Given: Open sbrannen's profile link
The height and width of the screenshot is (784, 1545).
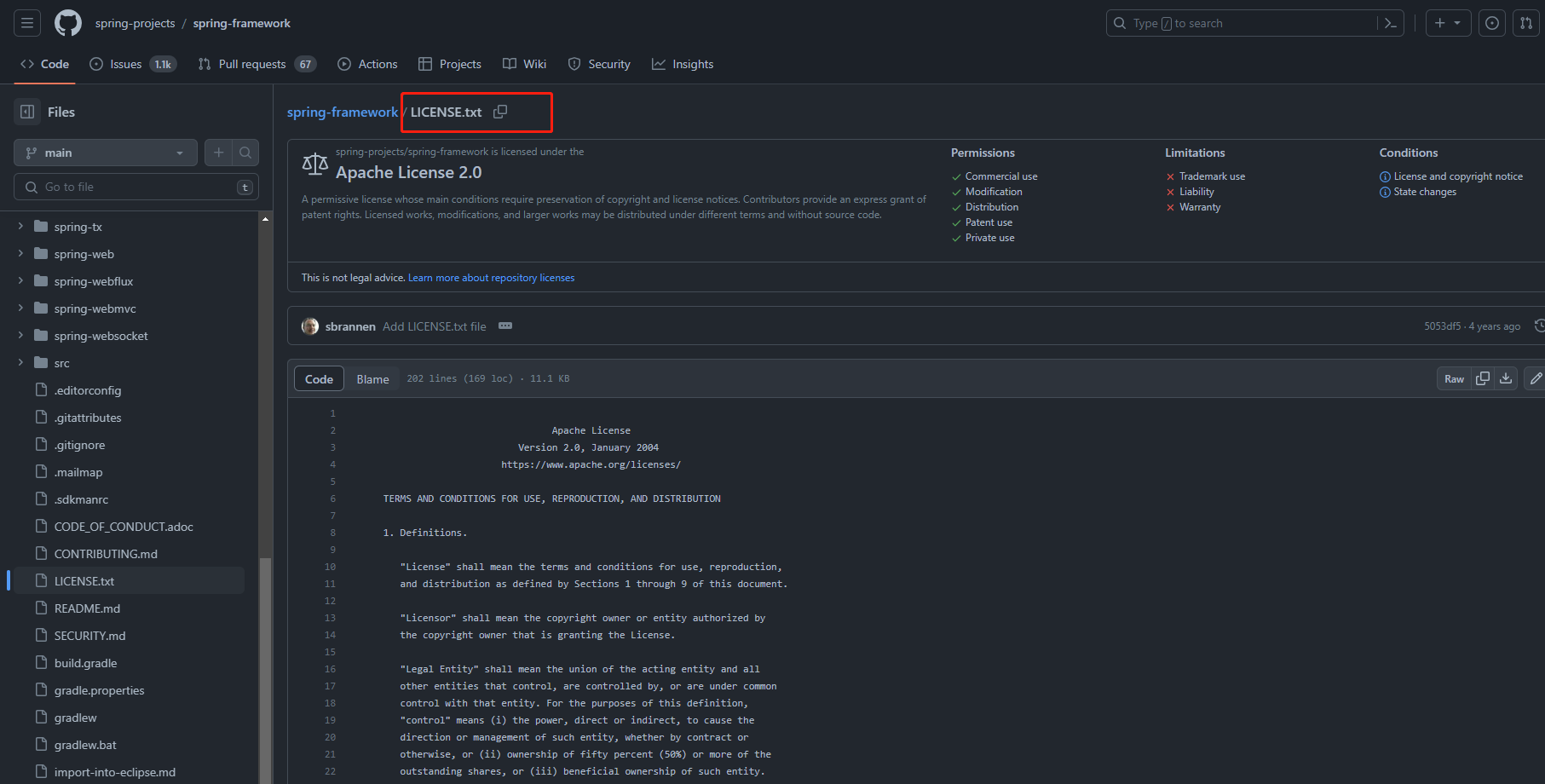Looking at the screenshot, I should point(350,326).
